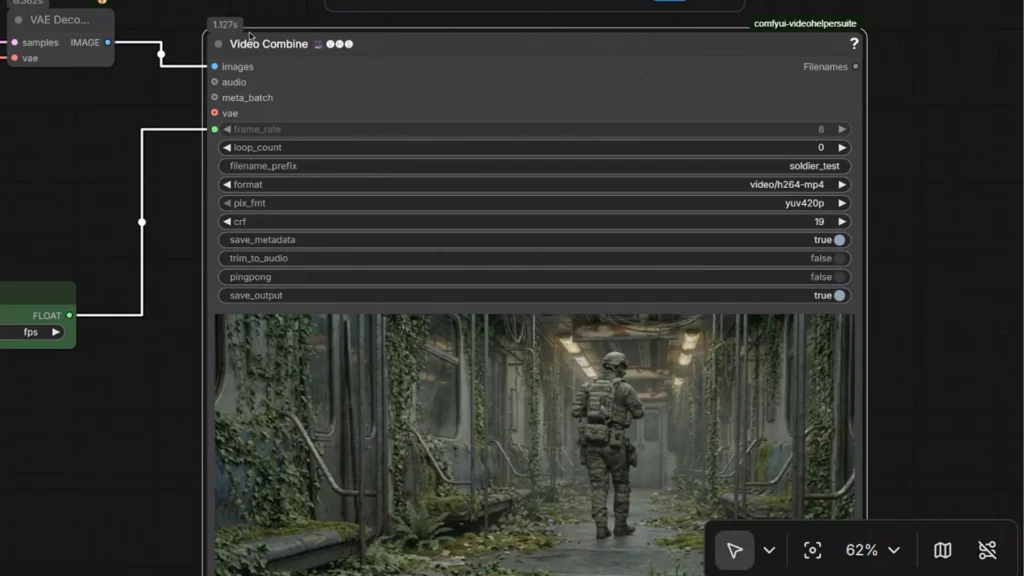Click the fit view to frame icon
Viewport: 1024px width, 576px height.
click(812, 551)
